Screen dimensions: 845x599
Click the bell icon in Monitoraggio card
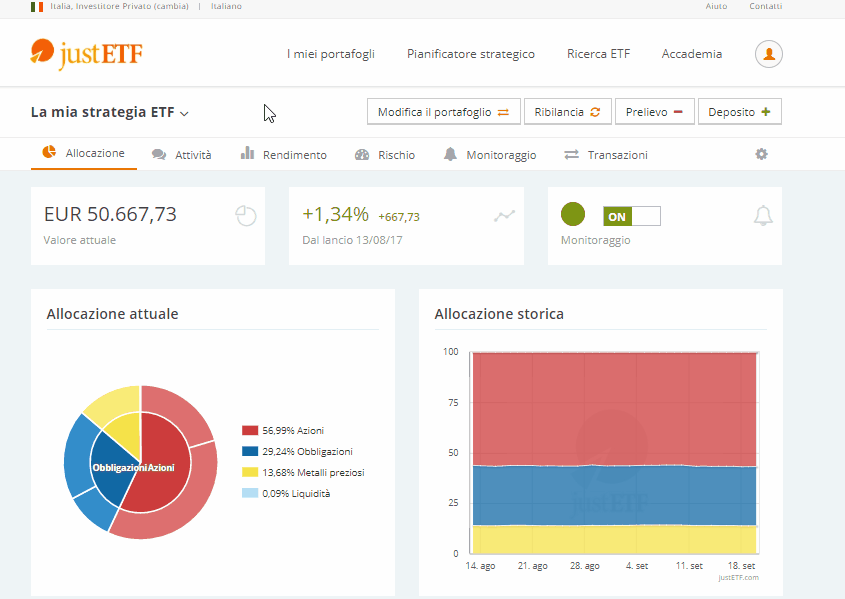tap(763, 216)
